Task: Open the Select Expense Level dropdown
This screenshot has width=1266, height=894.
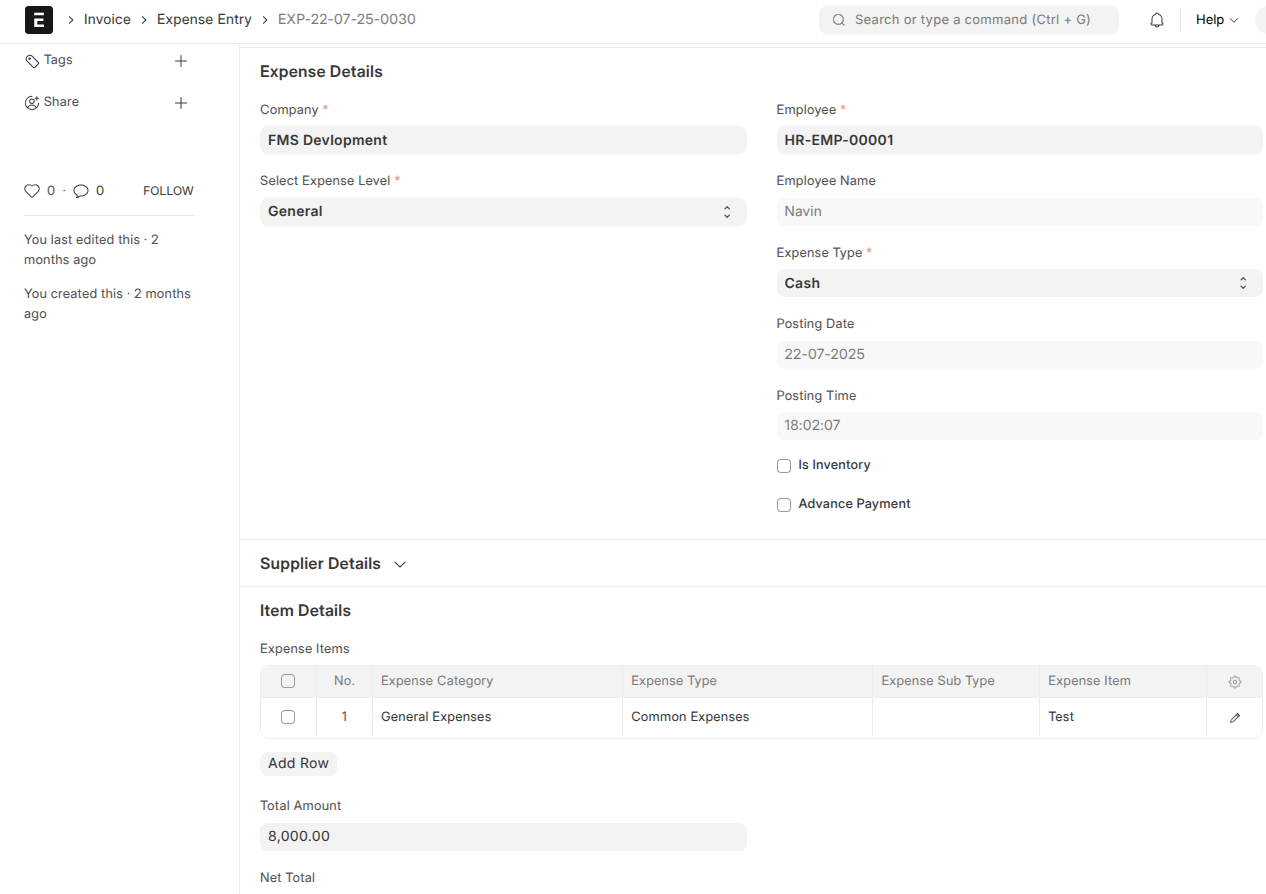Action: point(502,212)
